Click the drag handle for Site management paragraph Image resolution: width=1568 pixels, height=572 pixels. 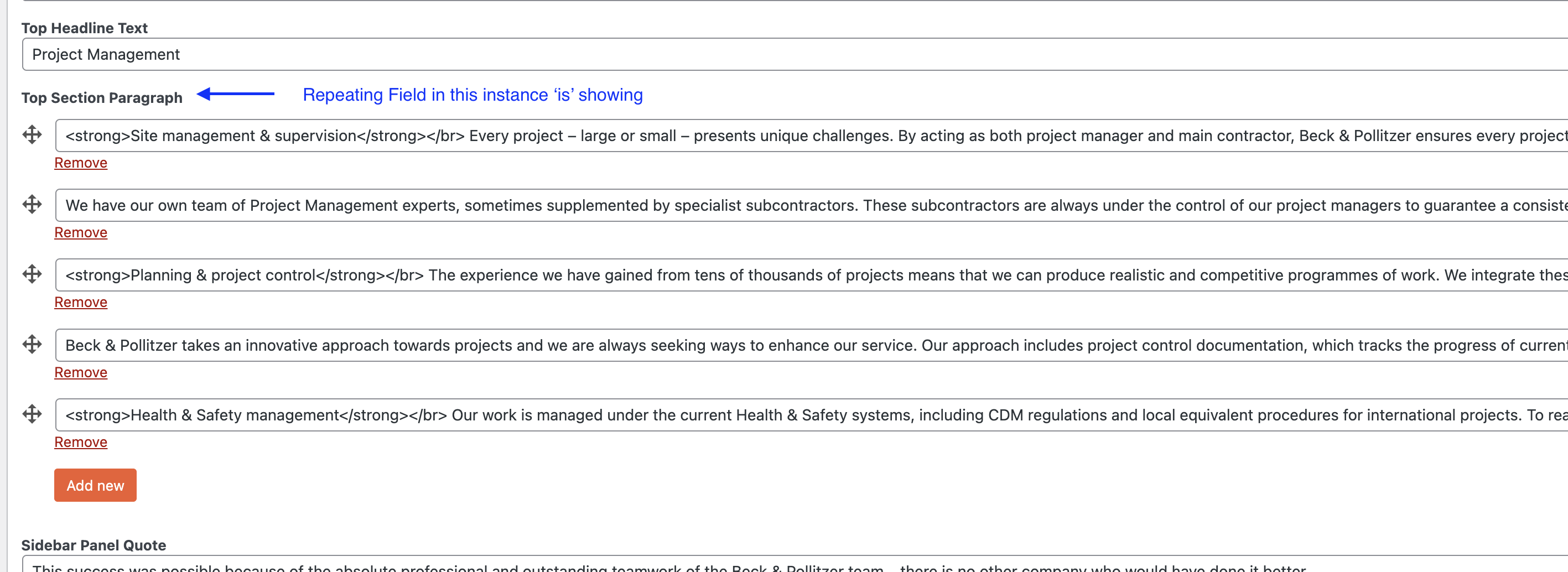pos(32,134)
